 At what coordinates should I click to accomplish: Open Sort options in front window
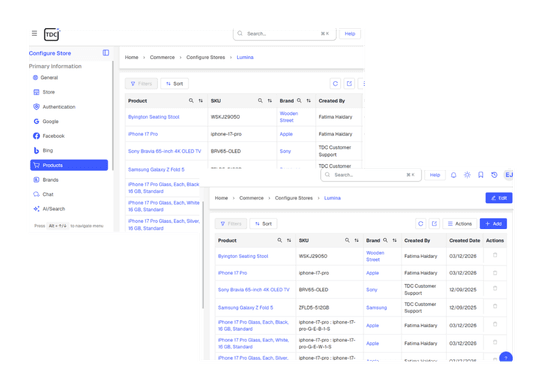[263, 224]
